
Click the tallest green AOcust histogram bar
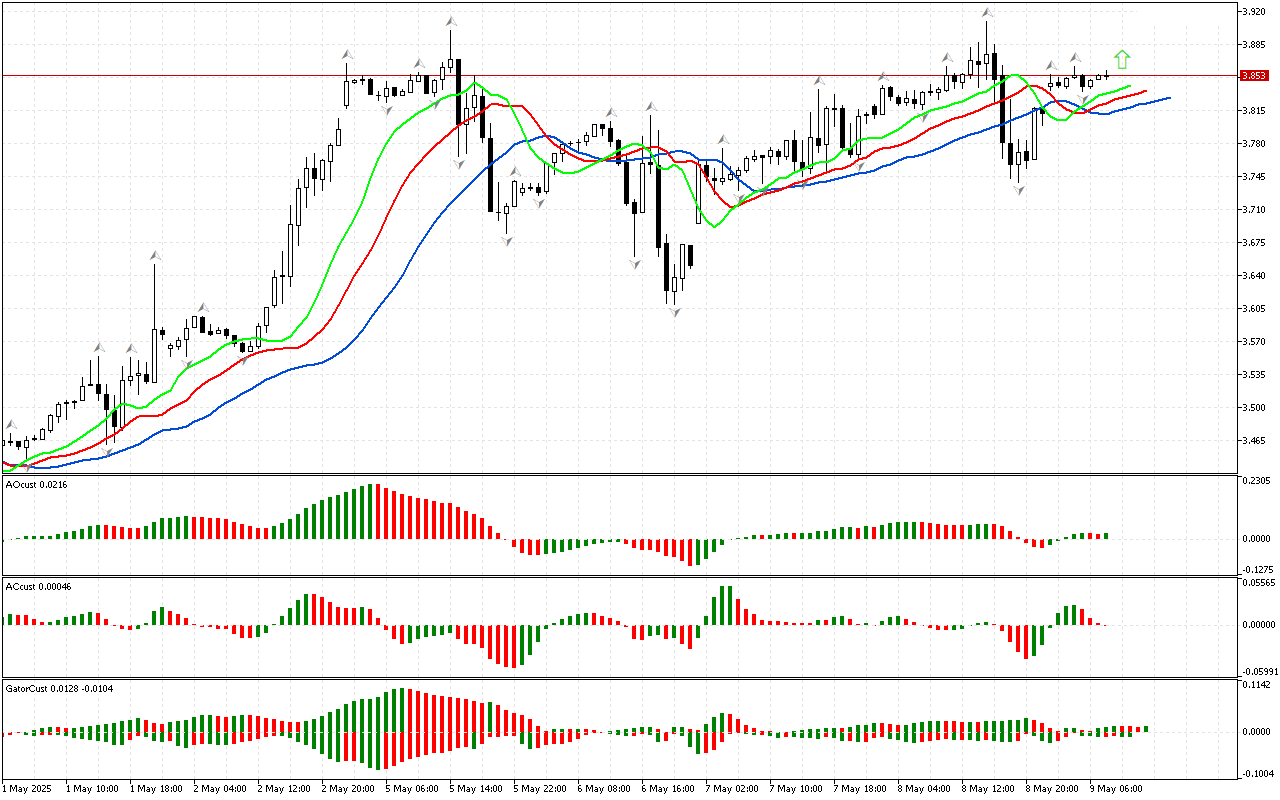click(x=372, y=511)
